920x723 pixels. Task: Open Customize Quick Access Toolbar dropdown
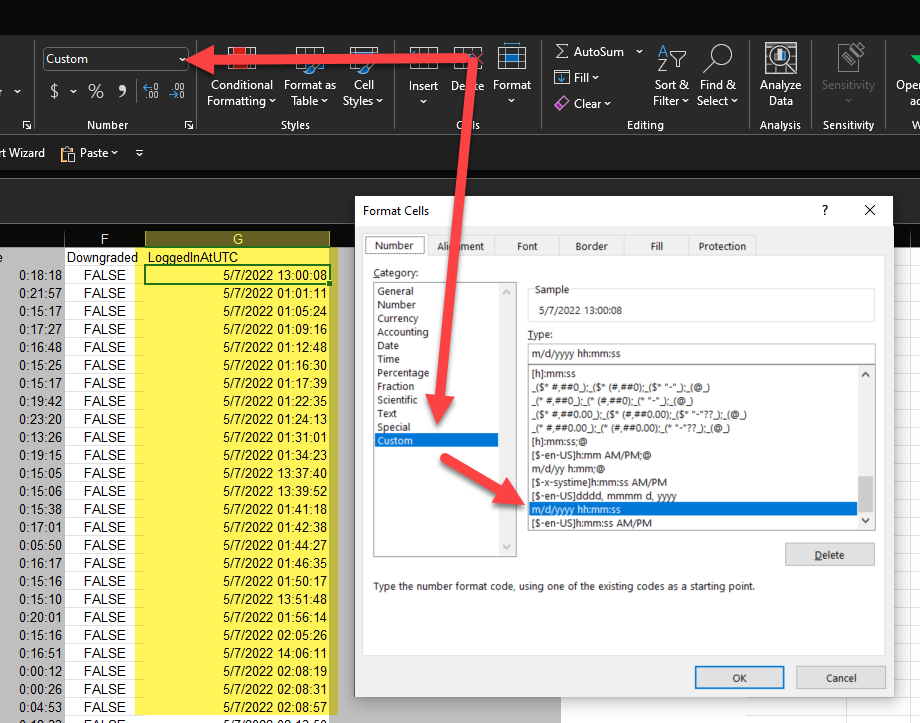click(x=140, y=153)
